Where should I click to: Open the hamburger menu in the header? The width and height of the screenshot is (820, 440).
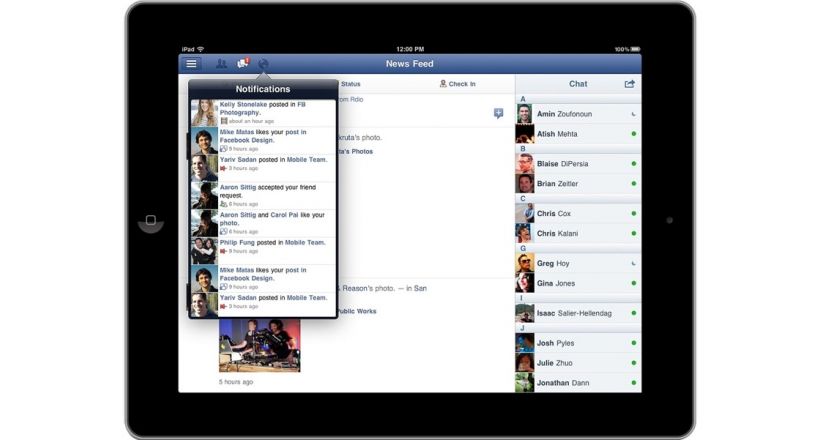click(191, 64)
